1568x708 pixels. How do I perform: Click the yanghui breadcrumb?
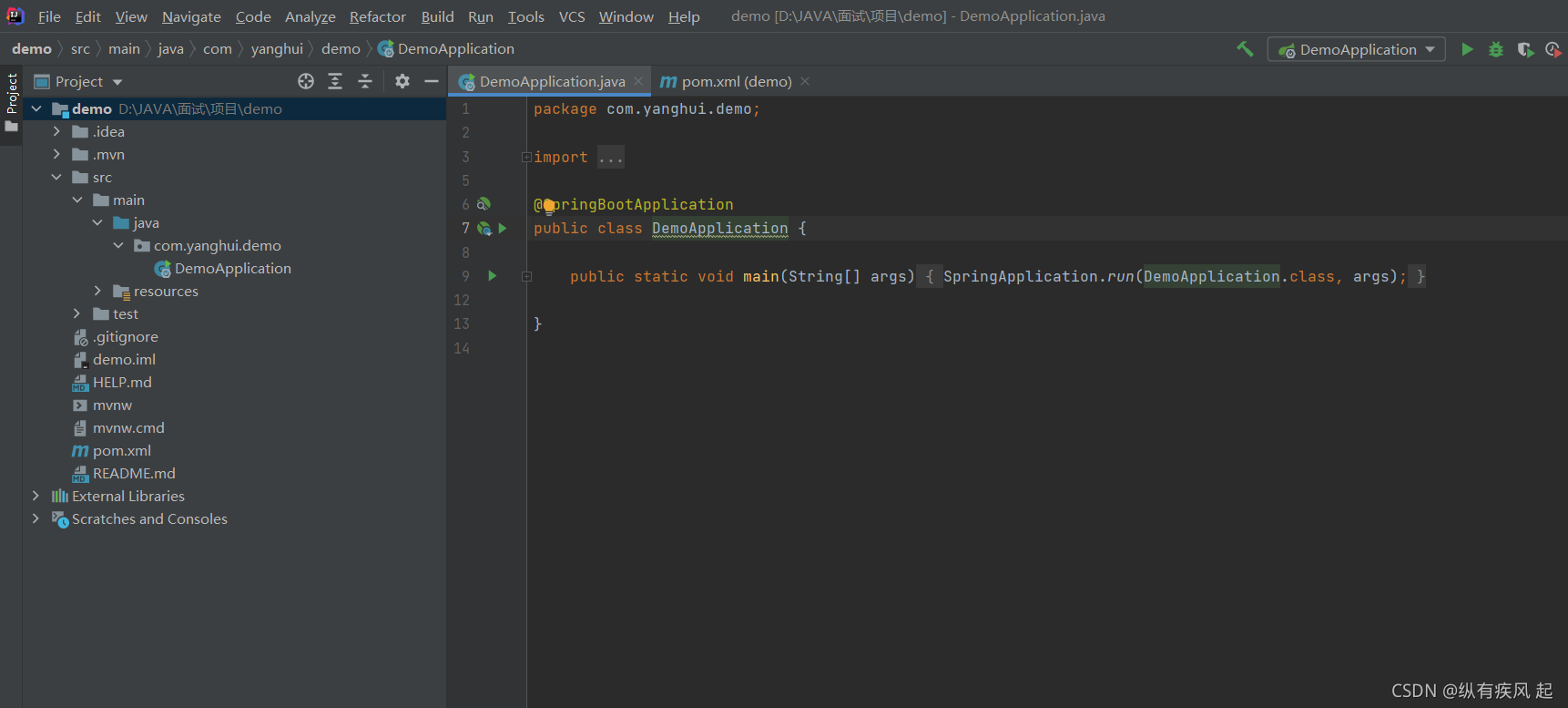click(x=277, y=49)
